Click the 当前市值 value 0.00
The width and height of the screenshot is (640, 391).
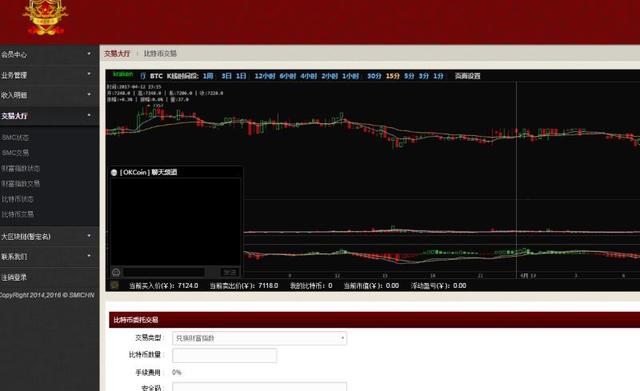click(x=392, y=286)
